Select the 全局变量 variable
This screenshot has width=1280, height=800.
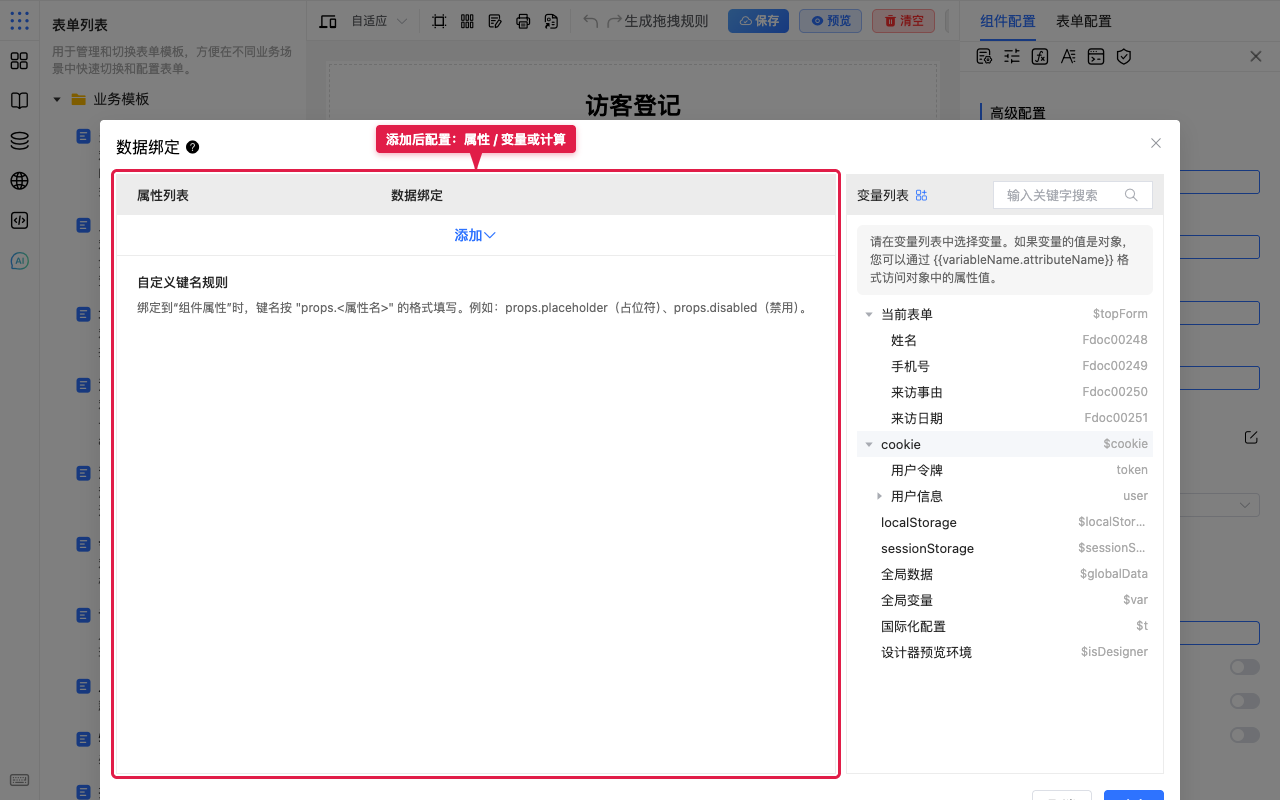pyautogui.click(x=1005, y=601)
